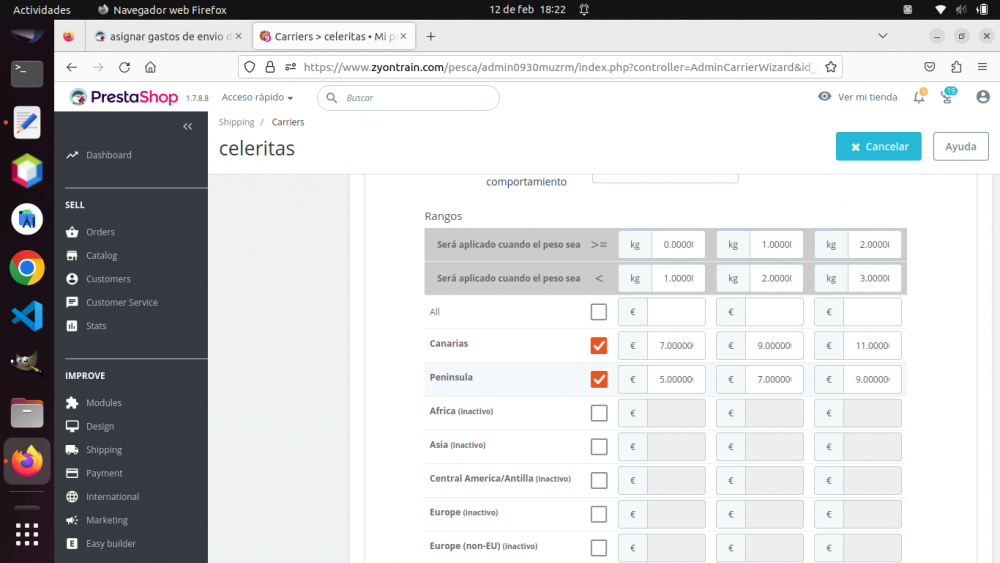Enable the Europe (inactivo) zone checkbox

598,514
